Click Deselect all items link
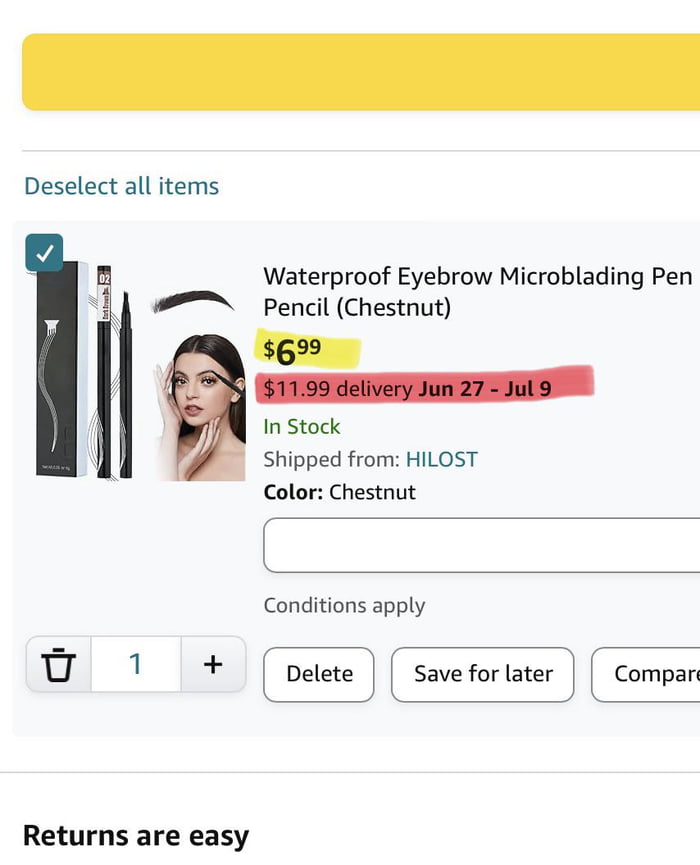The image size is (700, 865). point(121,186)
